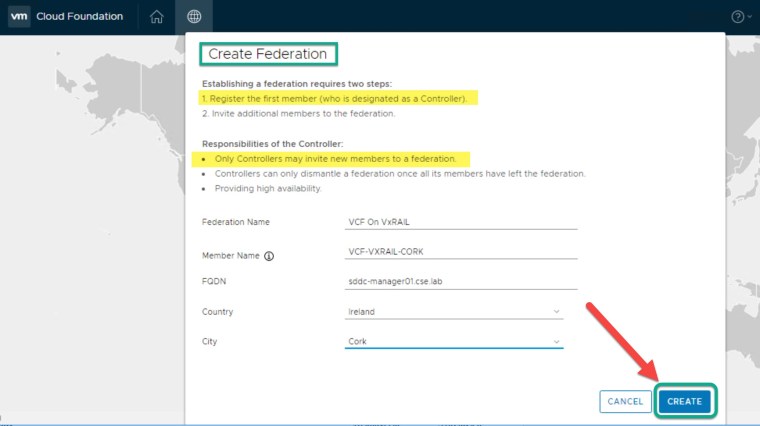The height and width of the screenshot is (426, 760).
Task: Edit the FQDN field sddc-manager01.cse.lab
Action: point(461,281)
